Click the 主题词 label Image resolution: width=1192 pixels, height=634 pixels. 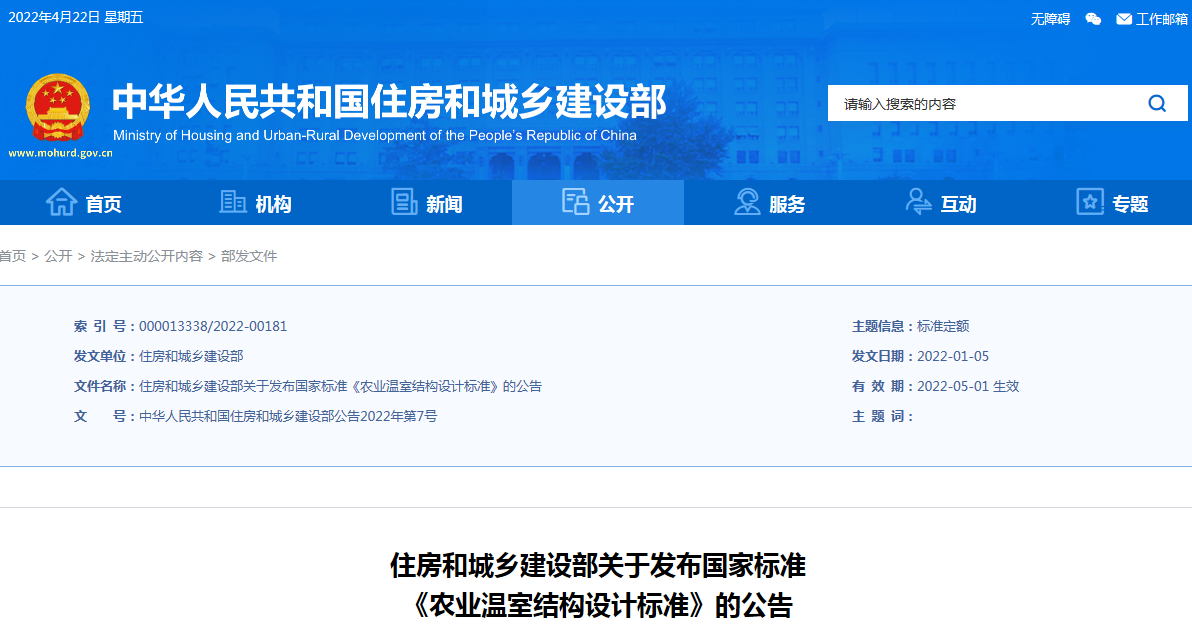tap(882, 416)
